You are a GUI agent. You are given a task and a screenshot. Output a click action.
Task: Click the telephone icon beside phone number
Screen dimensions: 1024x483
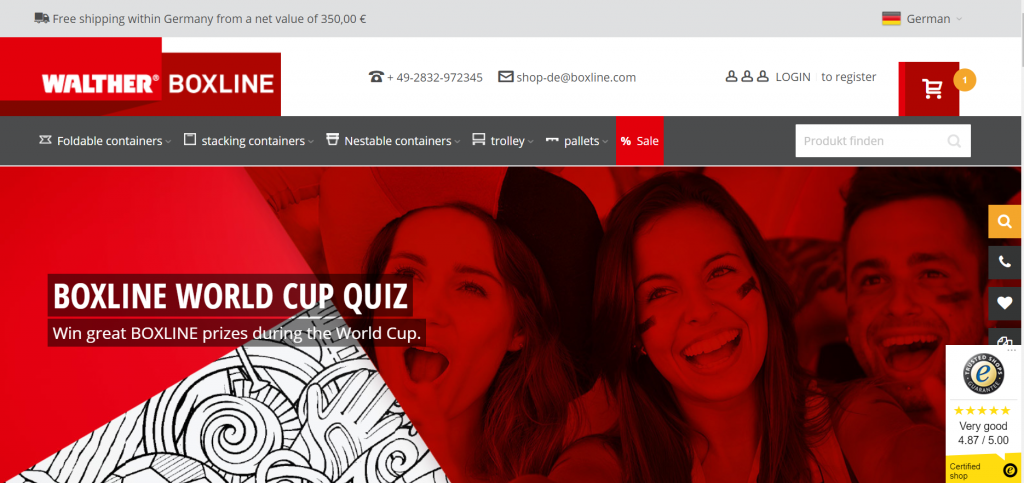(x=376, y=77)
